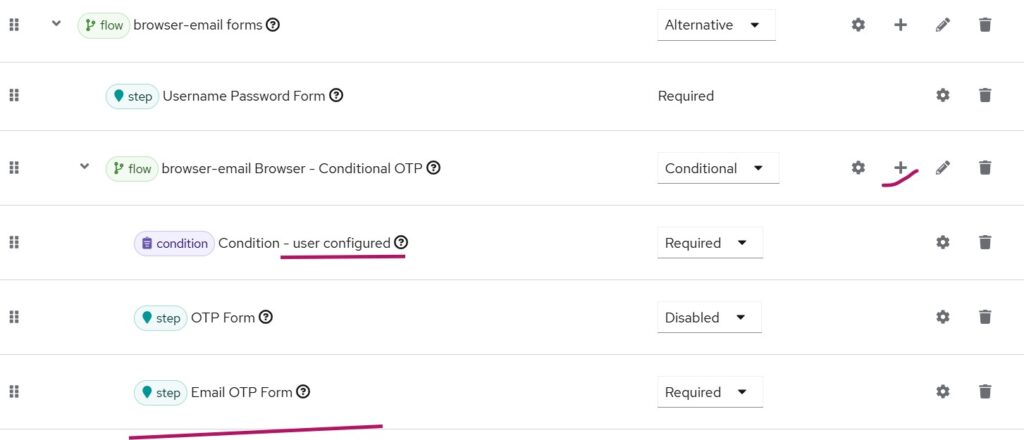Click the Email OTP Form step label

(241, 392)
